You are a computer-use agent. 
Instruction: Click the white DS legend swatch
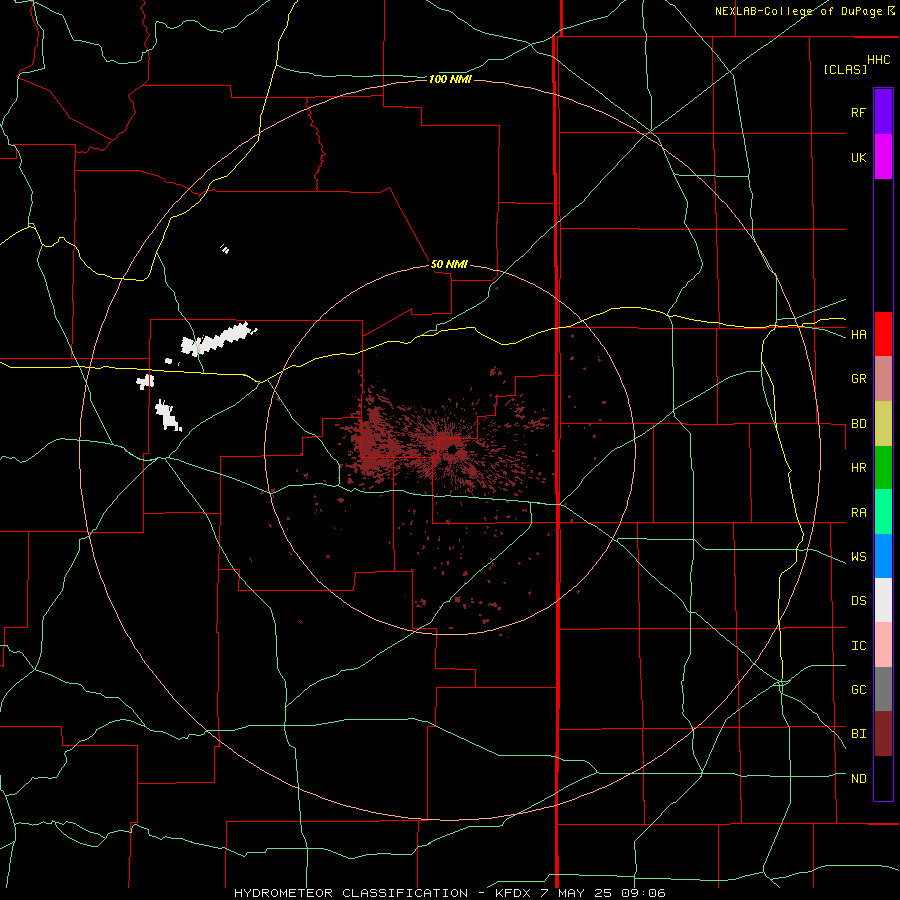click(x=883, y=600)
